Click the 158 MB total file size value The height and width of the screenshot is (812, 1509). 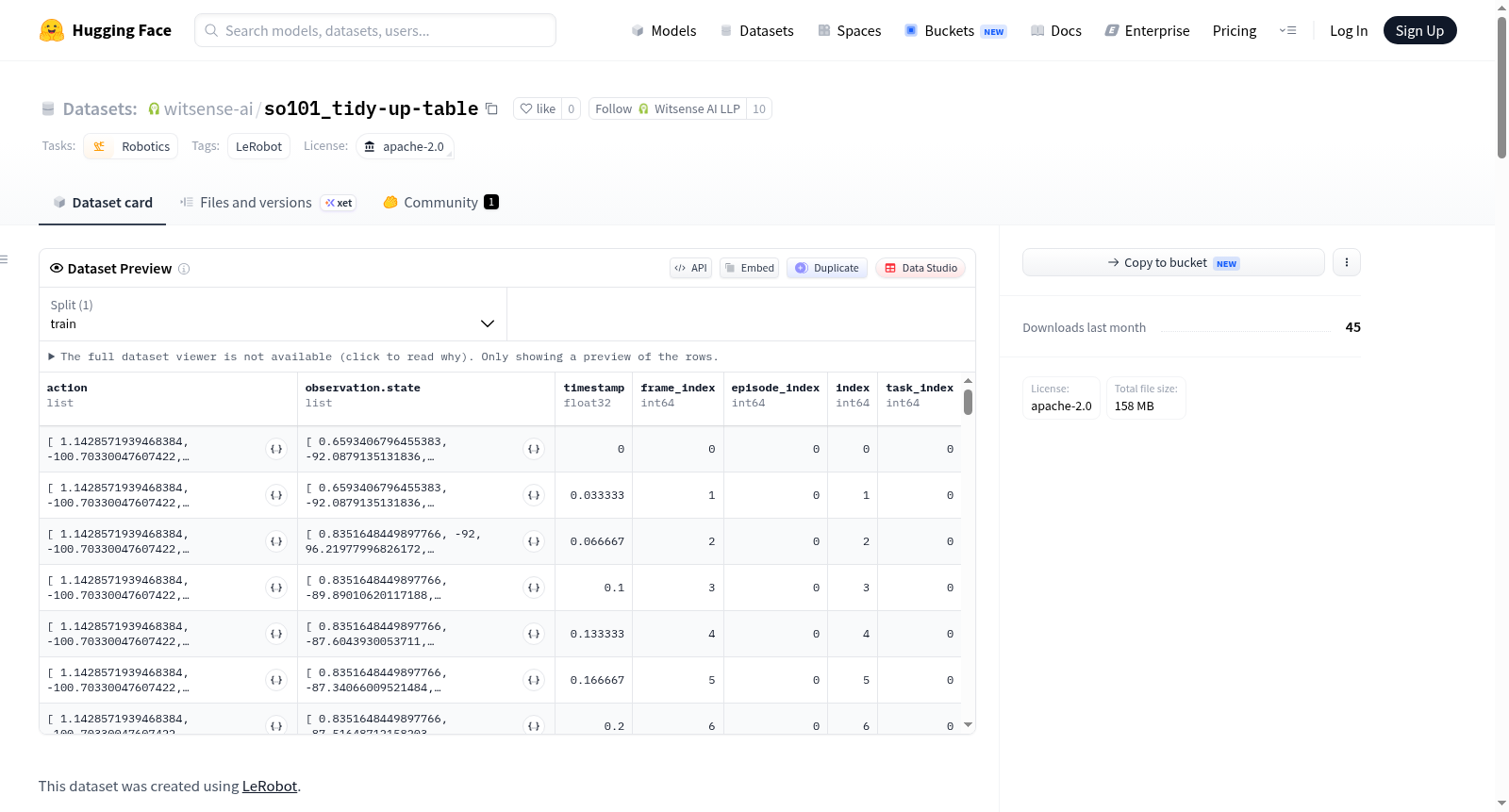tap(1135, 406)
